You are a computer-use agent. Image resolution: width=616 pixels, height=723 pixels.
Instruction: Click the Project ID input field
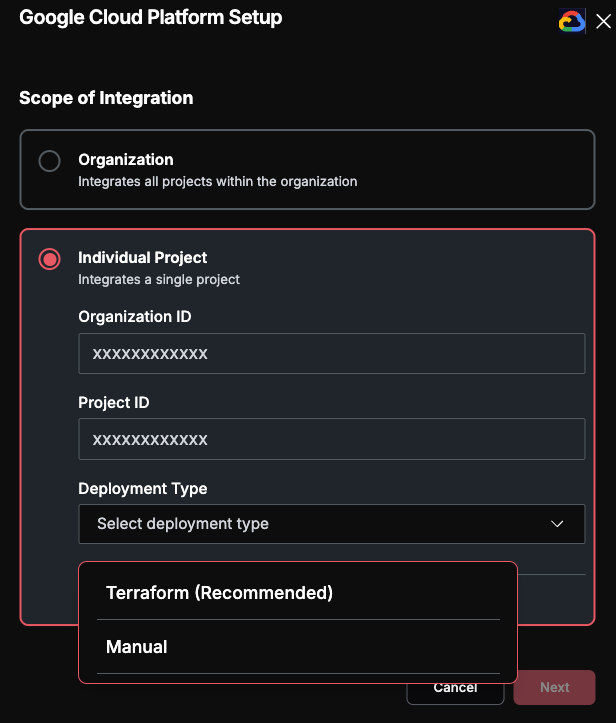click(332, 439)
